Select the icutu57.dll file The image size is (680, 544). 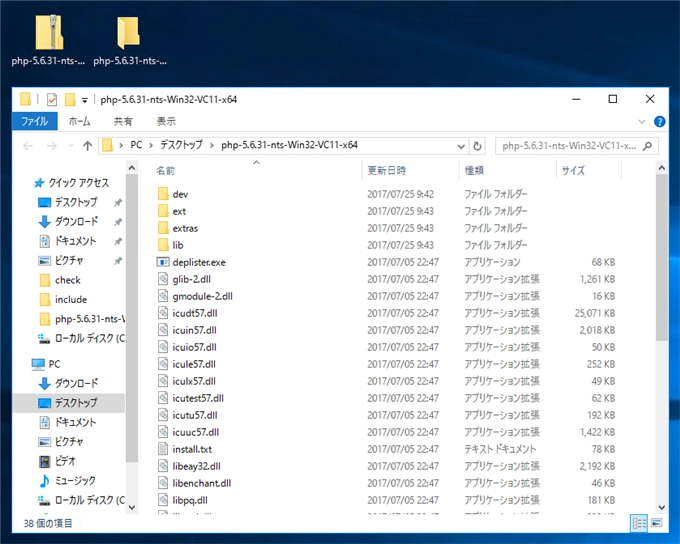tap(187, 415)
